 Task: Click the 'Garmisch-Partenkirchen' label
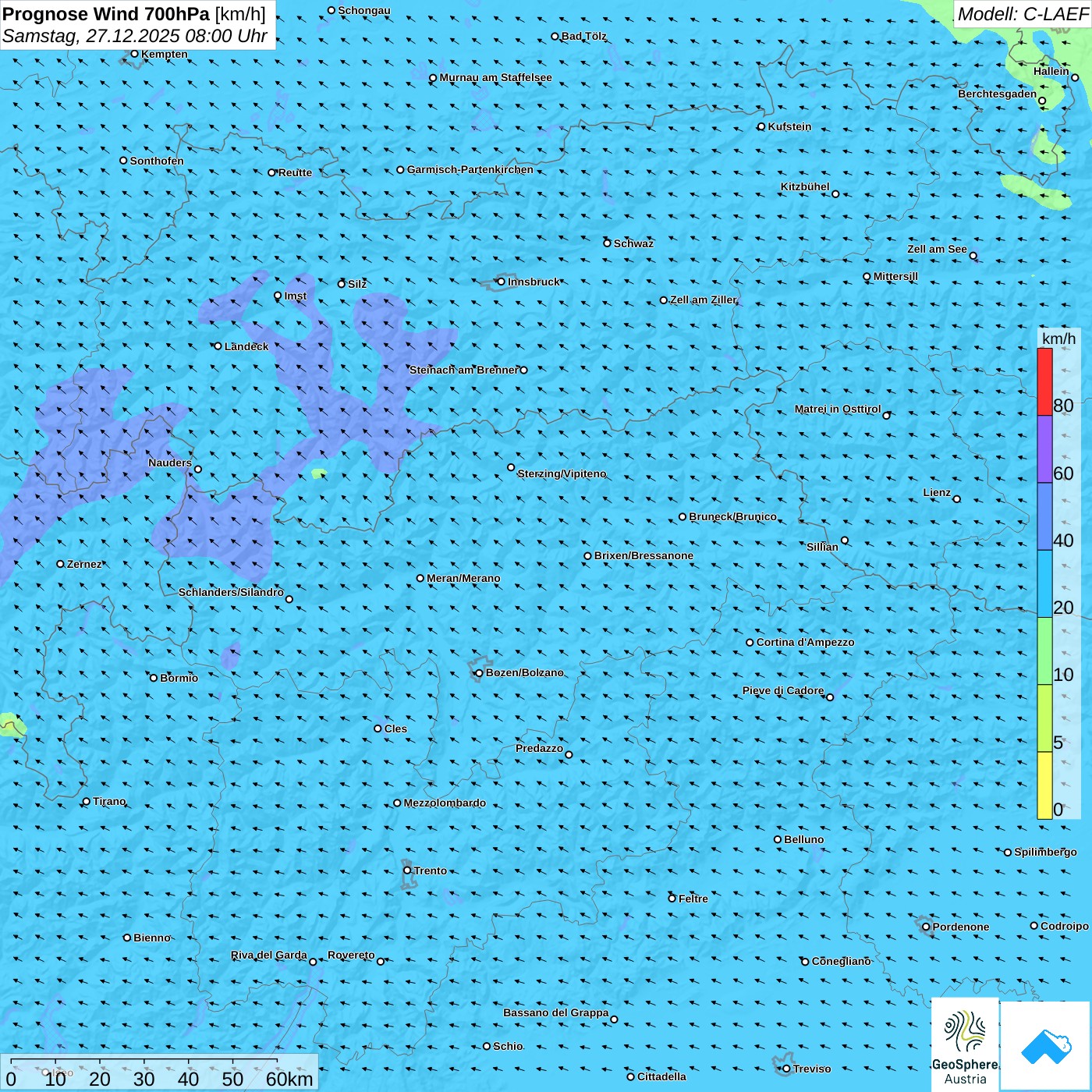(x=470, y=169)
